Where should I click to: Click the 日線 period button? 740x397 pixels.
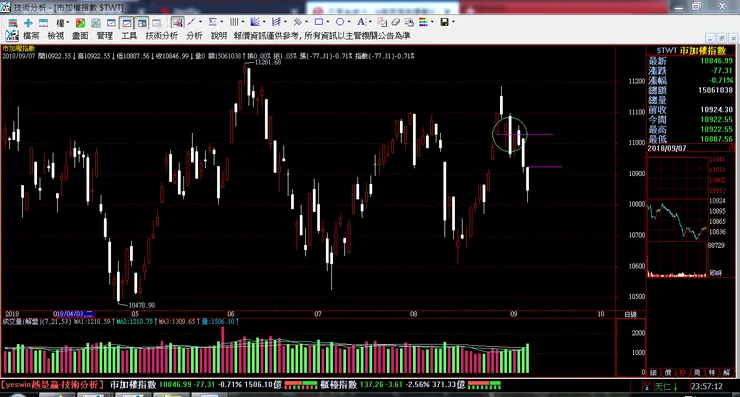pos(631,314)
